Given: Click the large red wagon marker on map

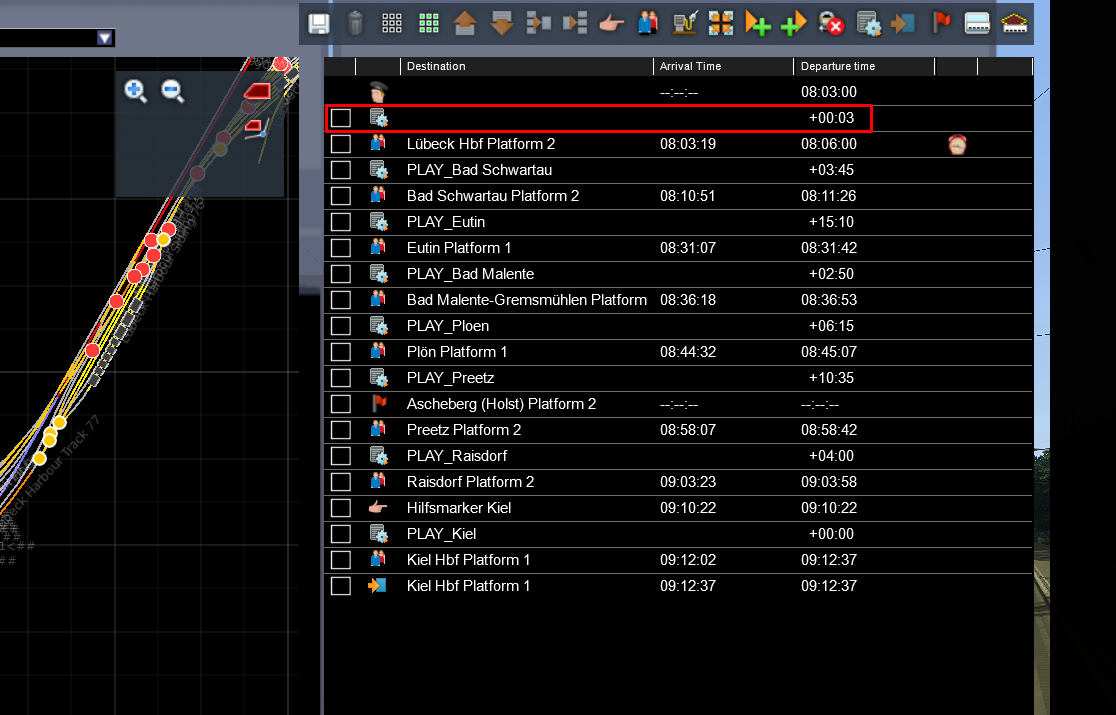Looking at the screenshot, I should pyautogui.click(x=258, y=91).
